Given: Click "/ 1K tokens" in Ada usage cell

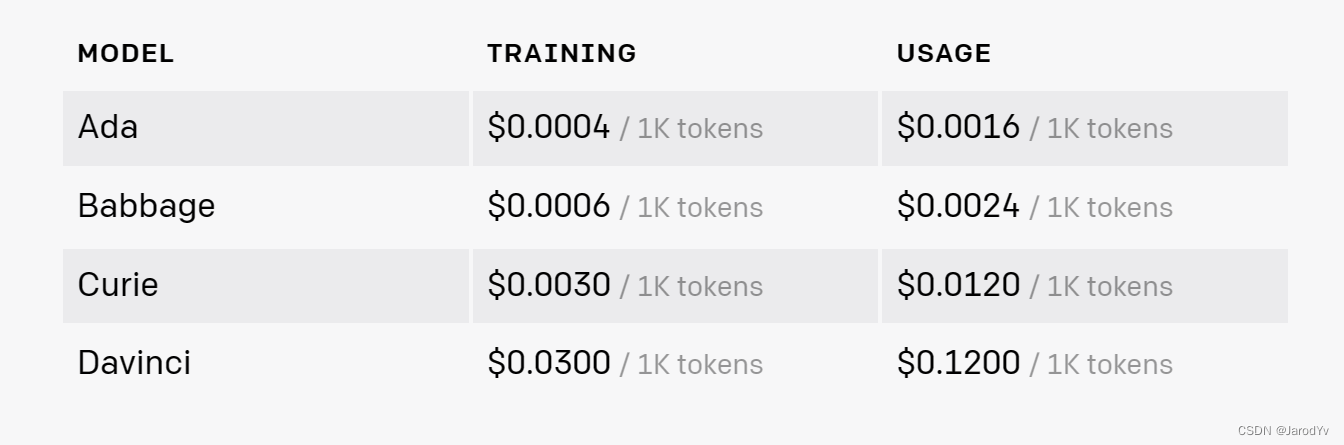Looking at the screenshot, I should click(x=1101, y=129).
